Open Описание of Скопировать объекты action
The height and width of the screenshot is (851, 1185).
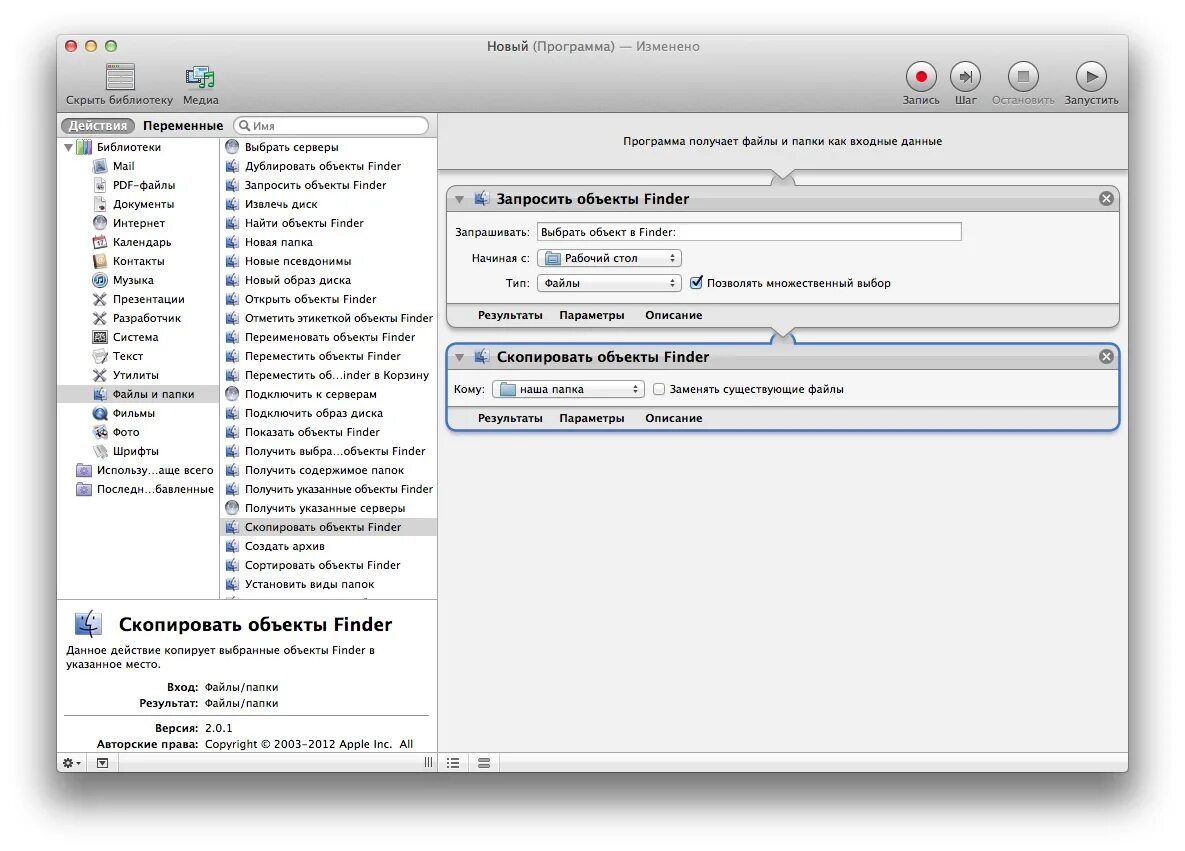(673, 418)
